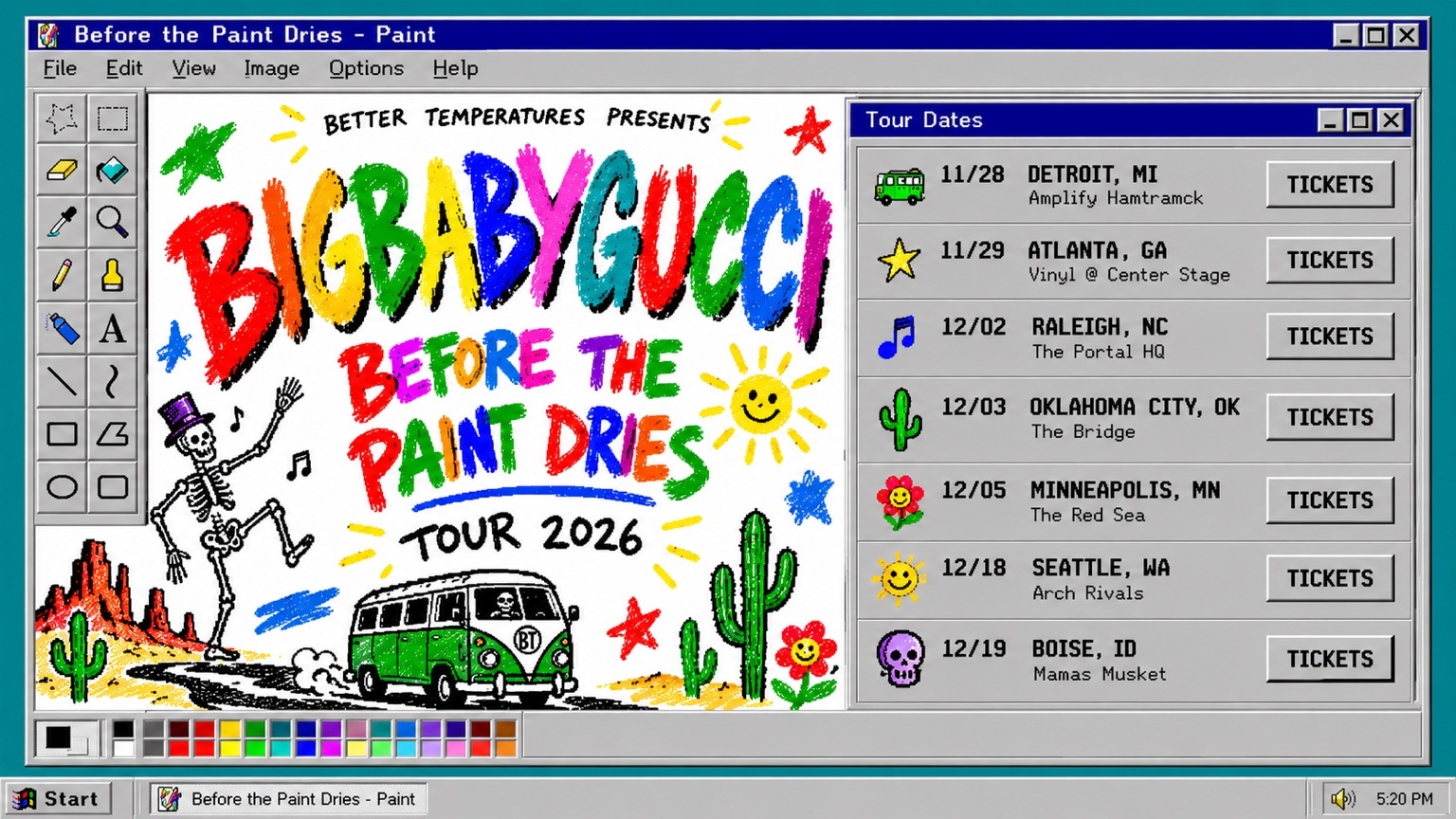This screenshot has height=819, width=1456.
Task: Click TICKETS for Oklahoma City, OK
Action: coord(1330,417)
